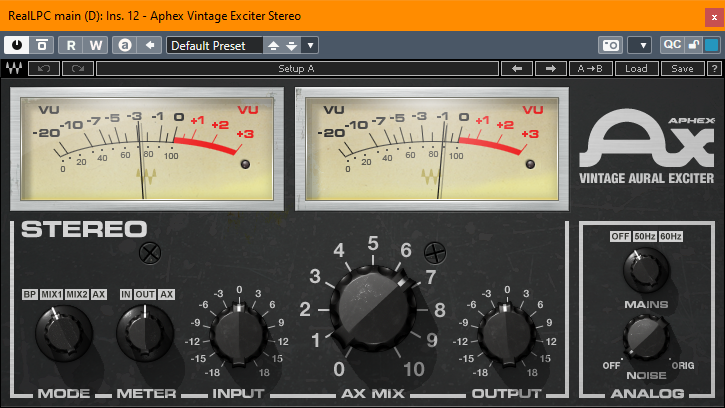The height and width of the screenshot is (408, 725).
Task: Load the next preset with down arrow
Action: point(291,45)
